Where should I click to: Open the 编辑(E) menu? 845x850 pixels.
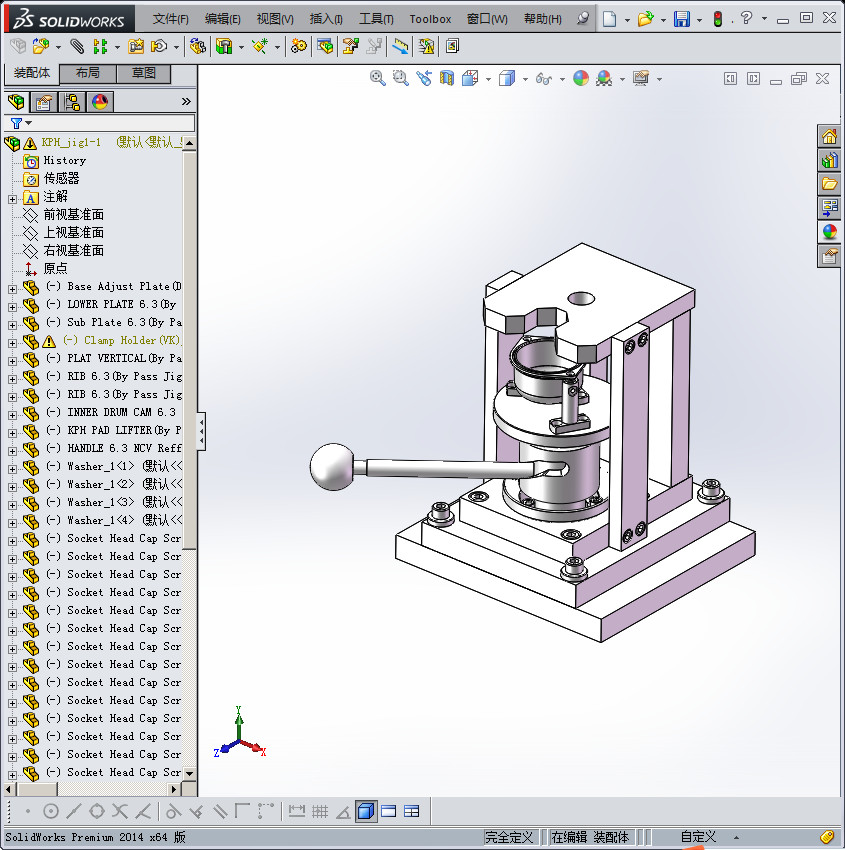223,19
